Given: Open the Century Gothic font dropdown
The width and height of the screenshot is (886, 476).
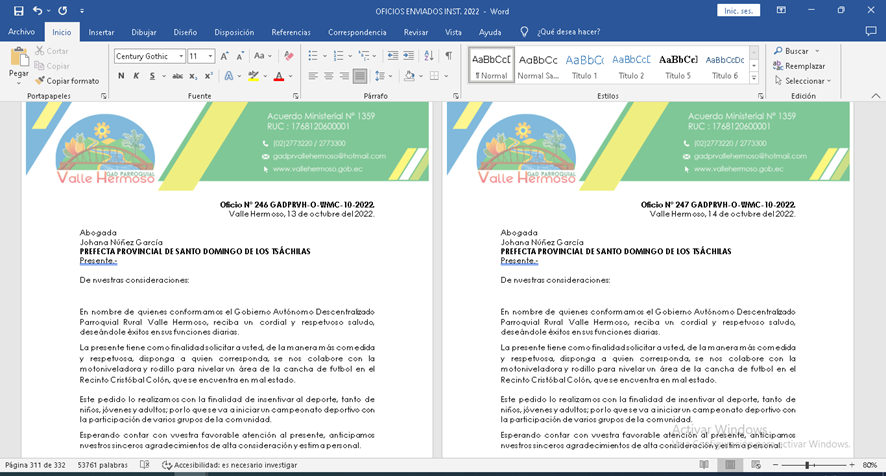Looking at the screenshot, I should pyautogui.click(x=181, y=56).
